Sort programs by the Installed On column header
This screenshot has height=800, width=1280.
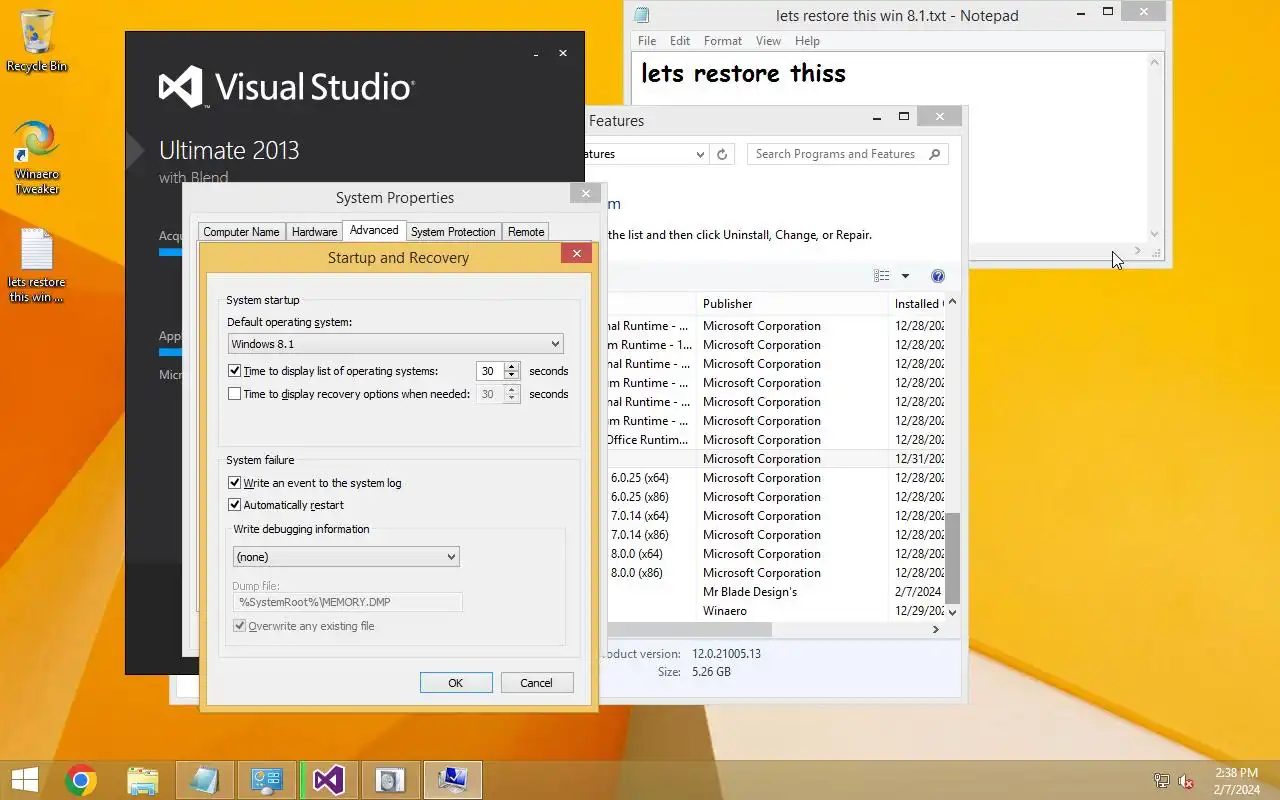917,304
